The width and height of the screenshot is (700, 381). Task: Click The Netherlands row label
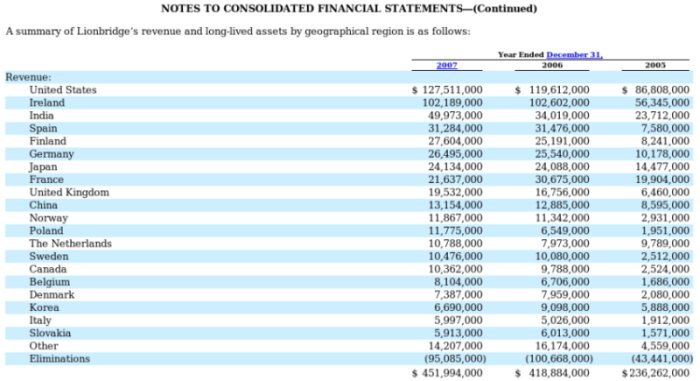coord(71,243)
